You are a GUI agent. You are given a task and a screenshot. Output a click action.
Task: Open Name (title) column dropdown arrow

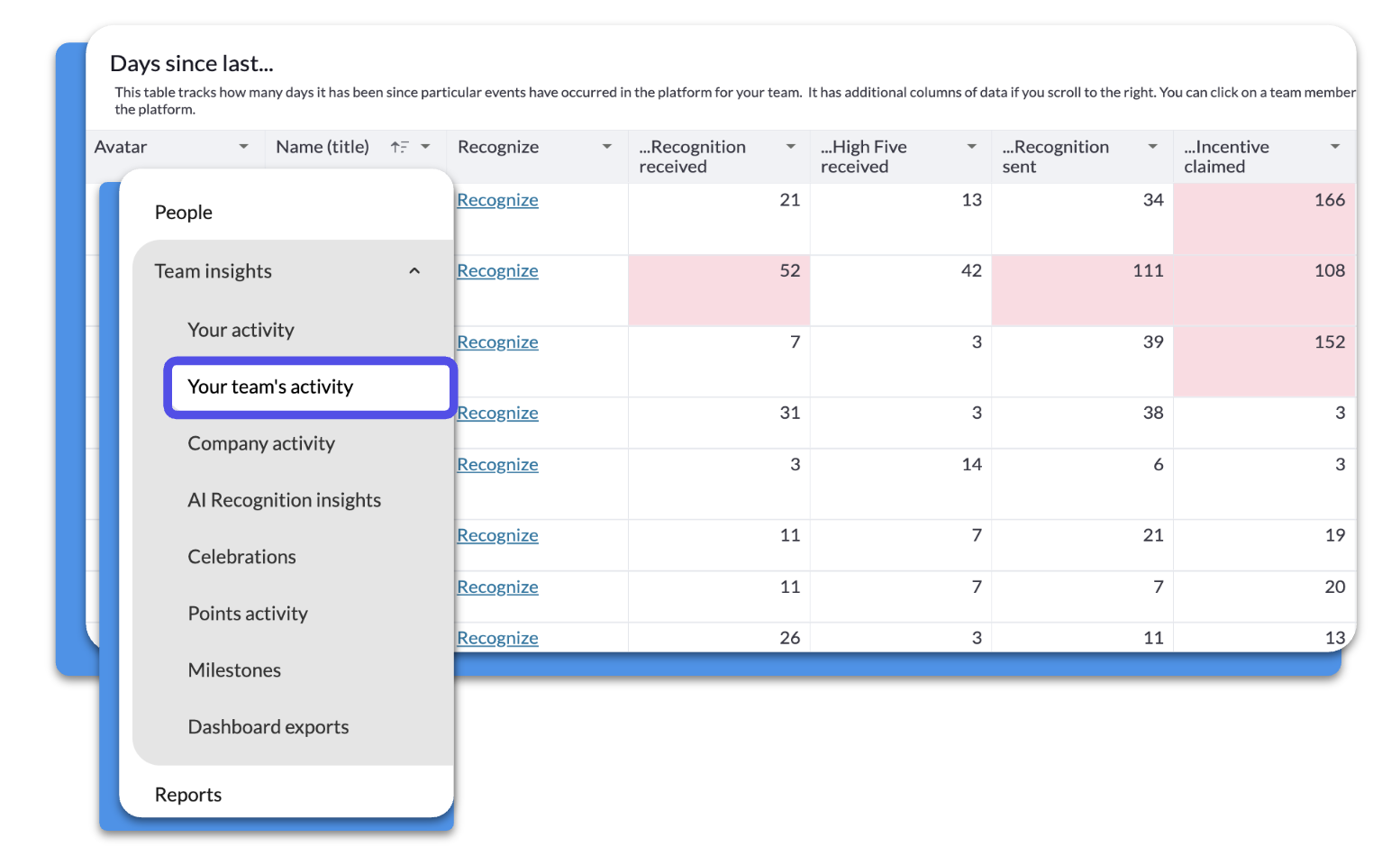(425, 147)
